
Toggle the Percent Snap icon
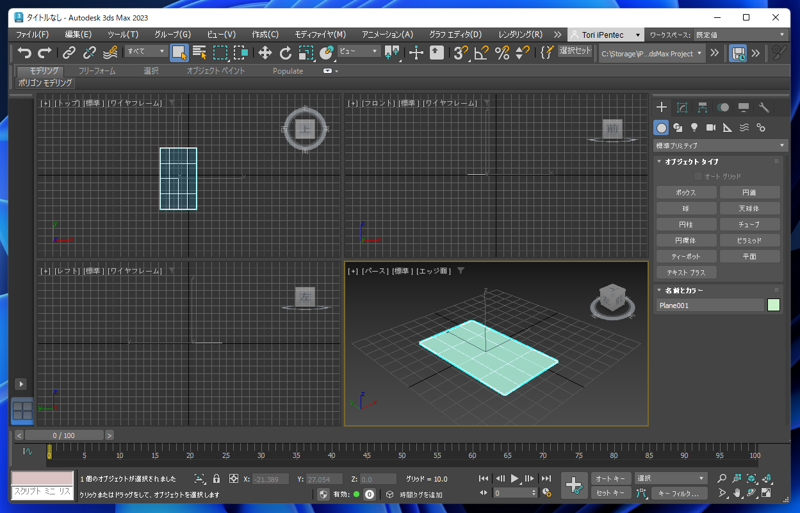coord(502,53)
